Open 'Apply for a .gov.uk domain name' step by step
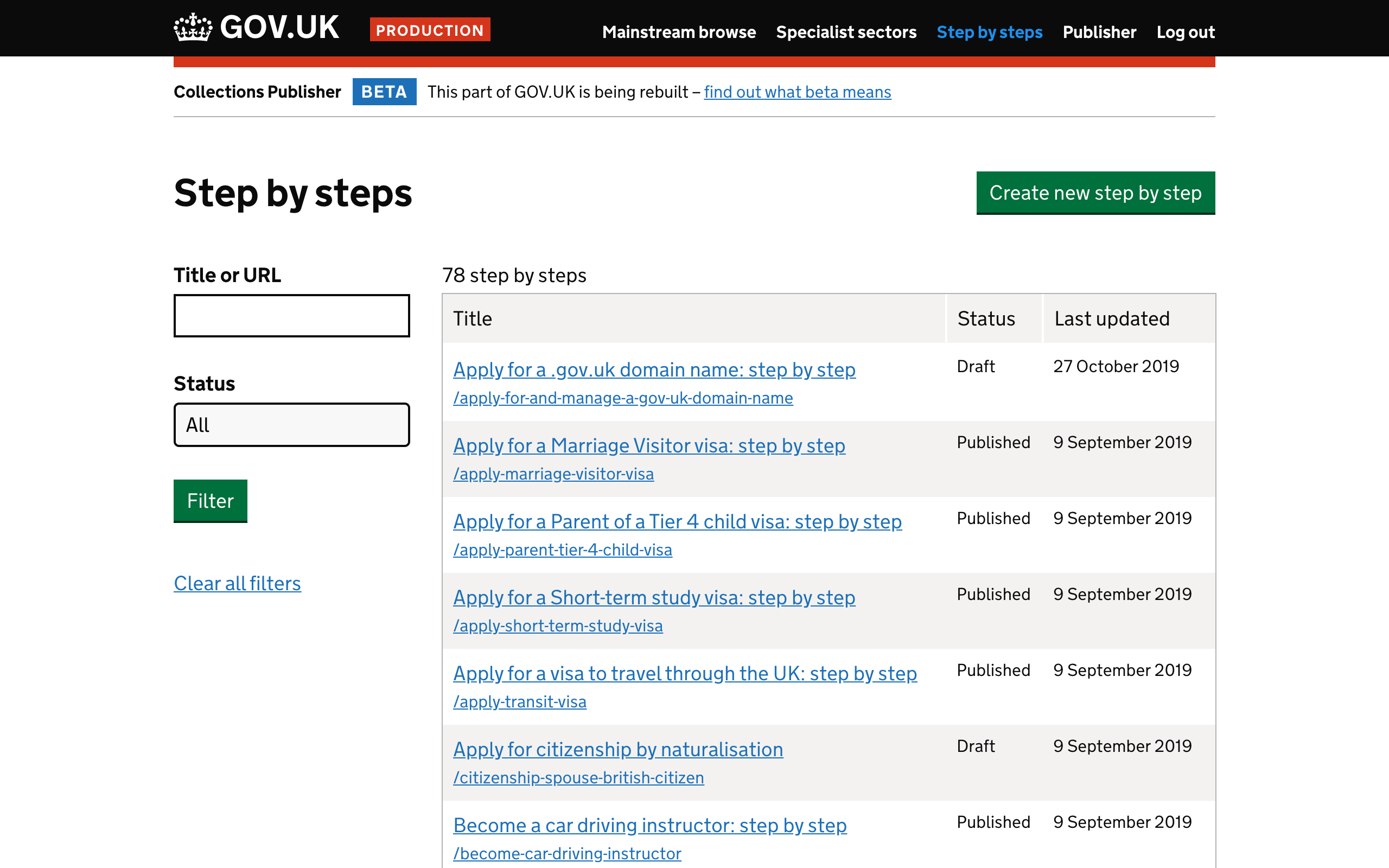 (x=654, y=369)
